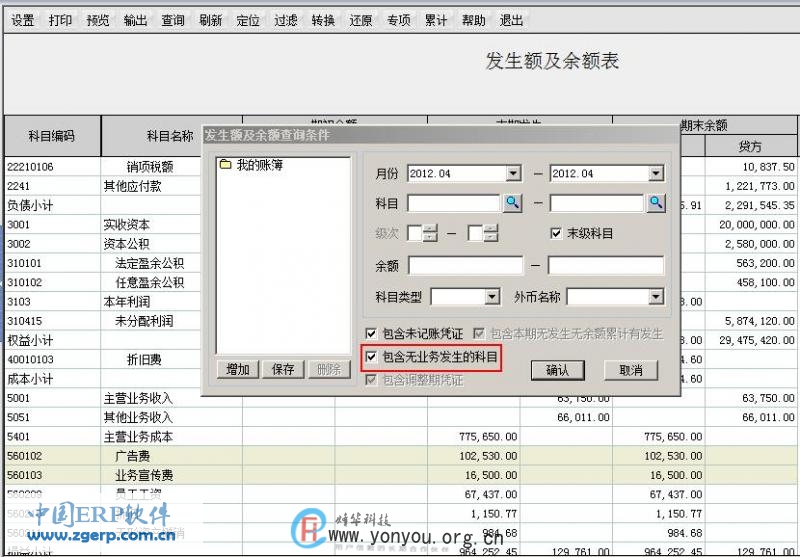
Task: Click the 贷方 column header
Action: point(750,147)
